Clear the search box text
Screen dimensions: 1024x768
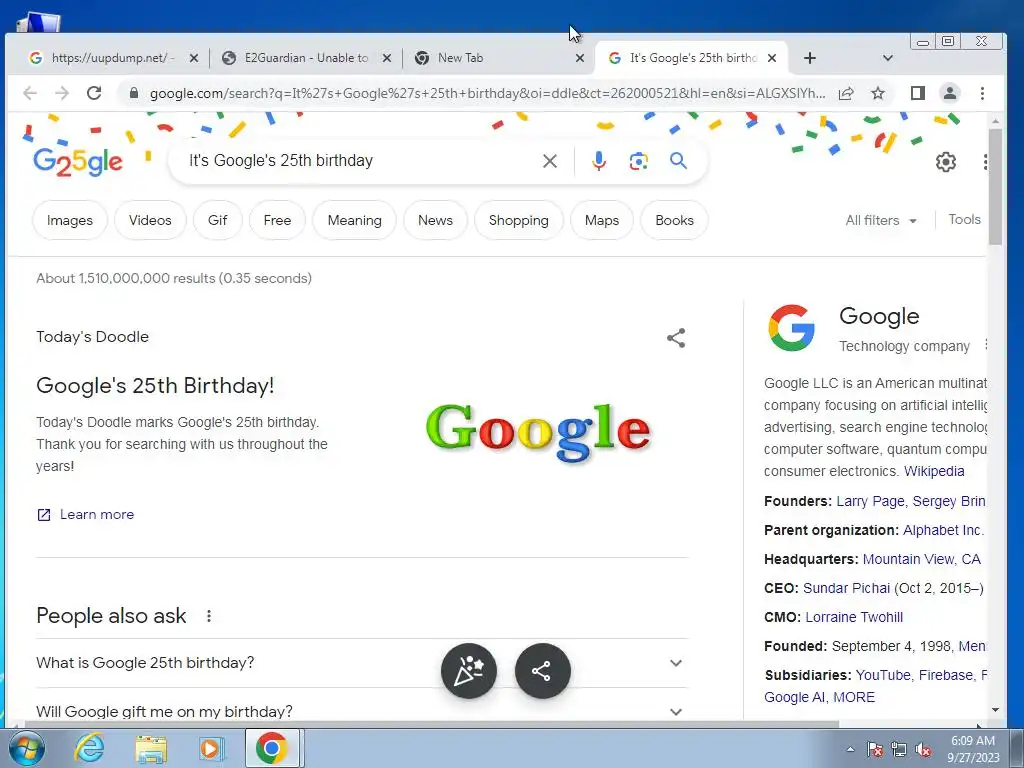click(x=550, y=161)
